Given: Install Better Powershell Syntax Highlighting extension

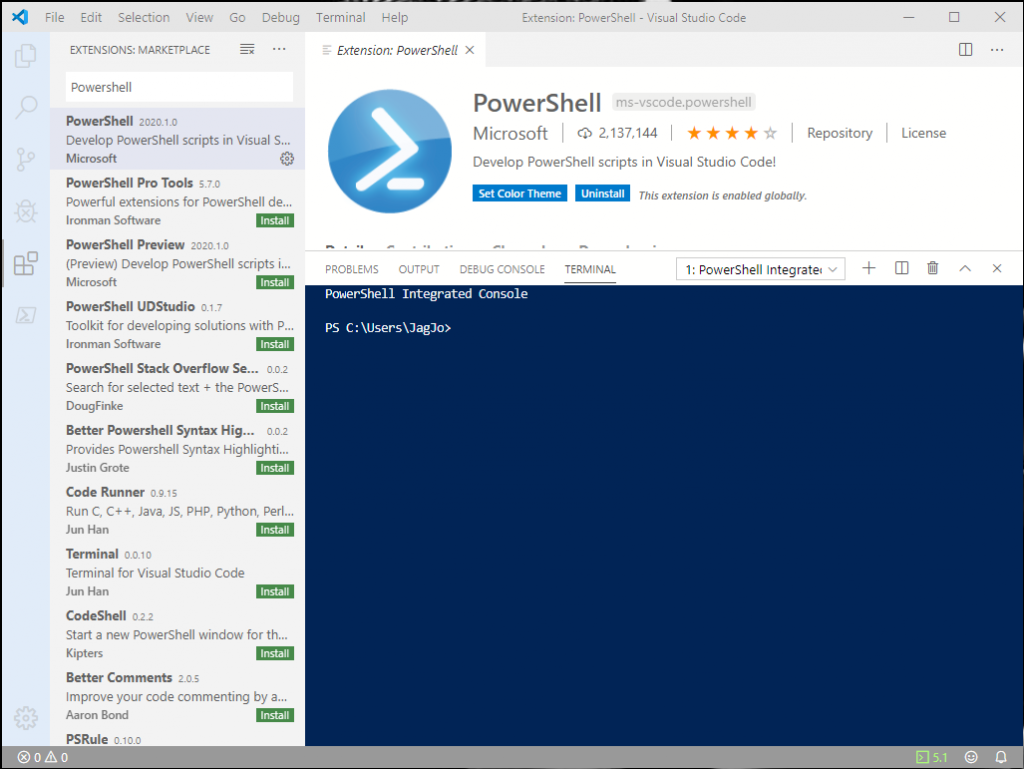Looking at the screenshot, I should coord(275,468).
